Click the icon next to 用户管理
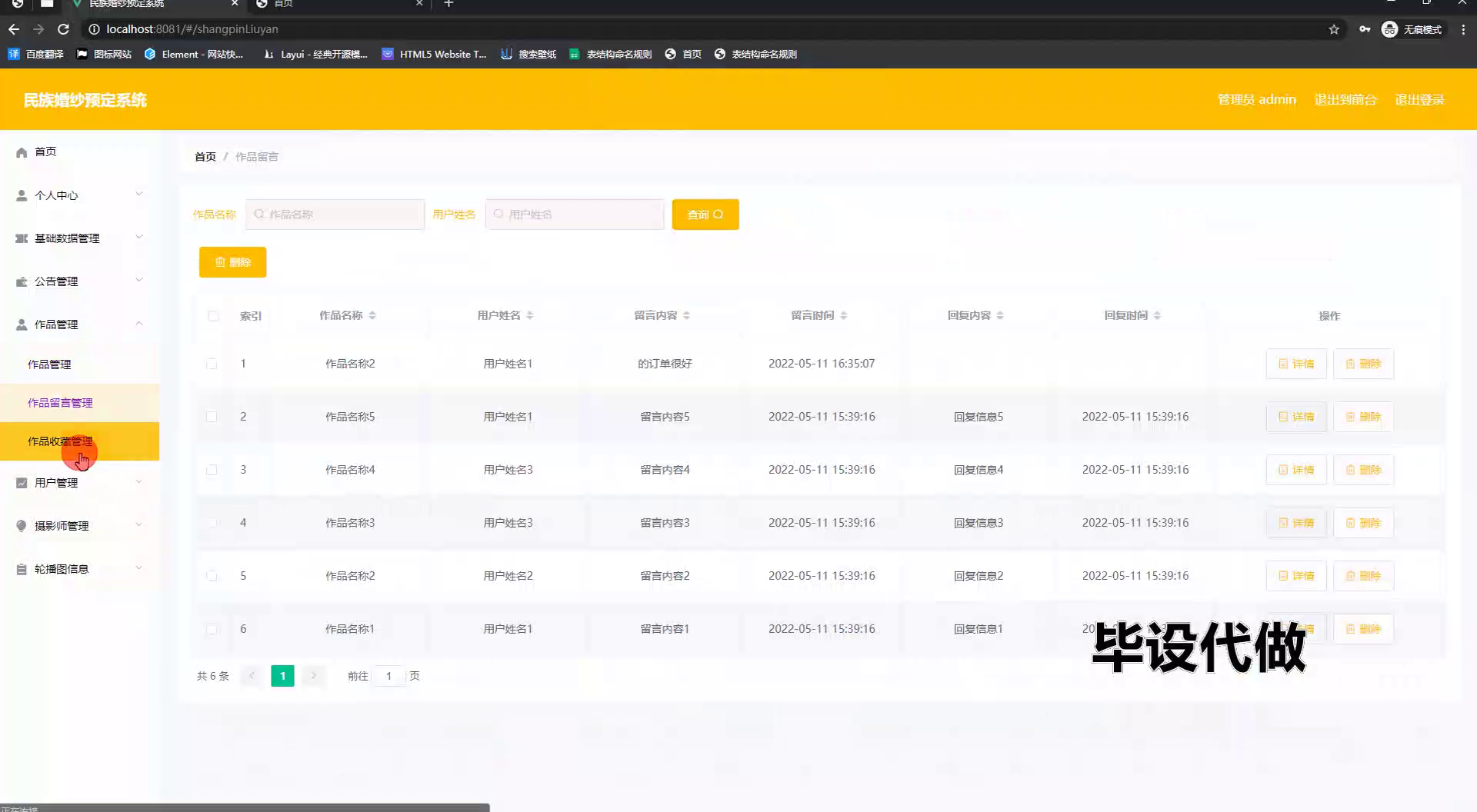Image resolution: width=1477 pixels, height=812 pixels. (x=22, y=483)
